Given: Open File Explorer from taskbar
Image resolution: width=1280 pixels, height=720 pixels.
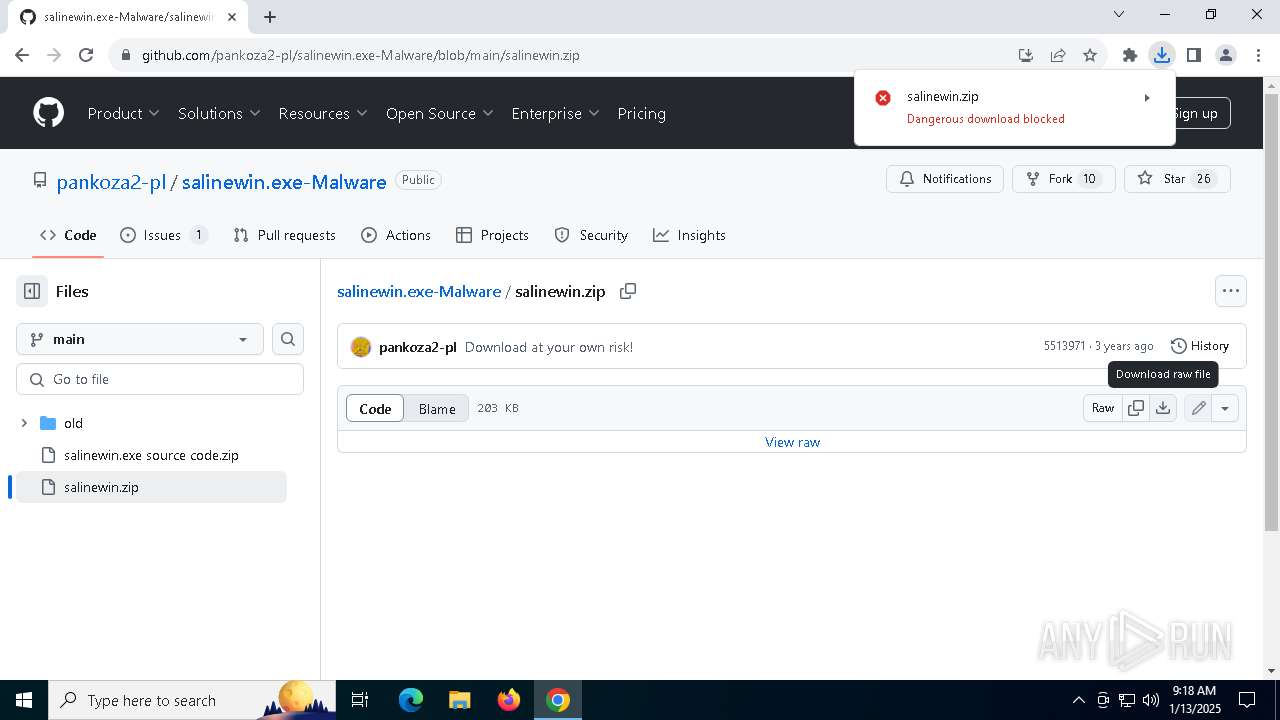Looking at the screenshot, I should [460, 700].
